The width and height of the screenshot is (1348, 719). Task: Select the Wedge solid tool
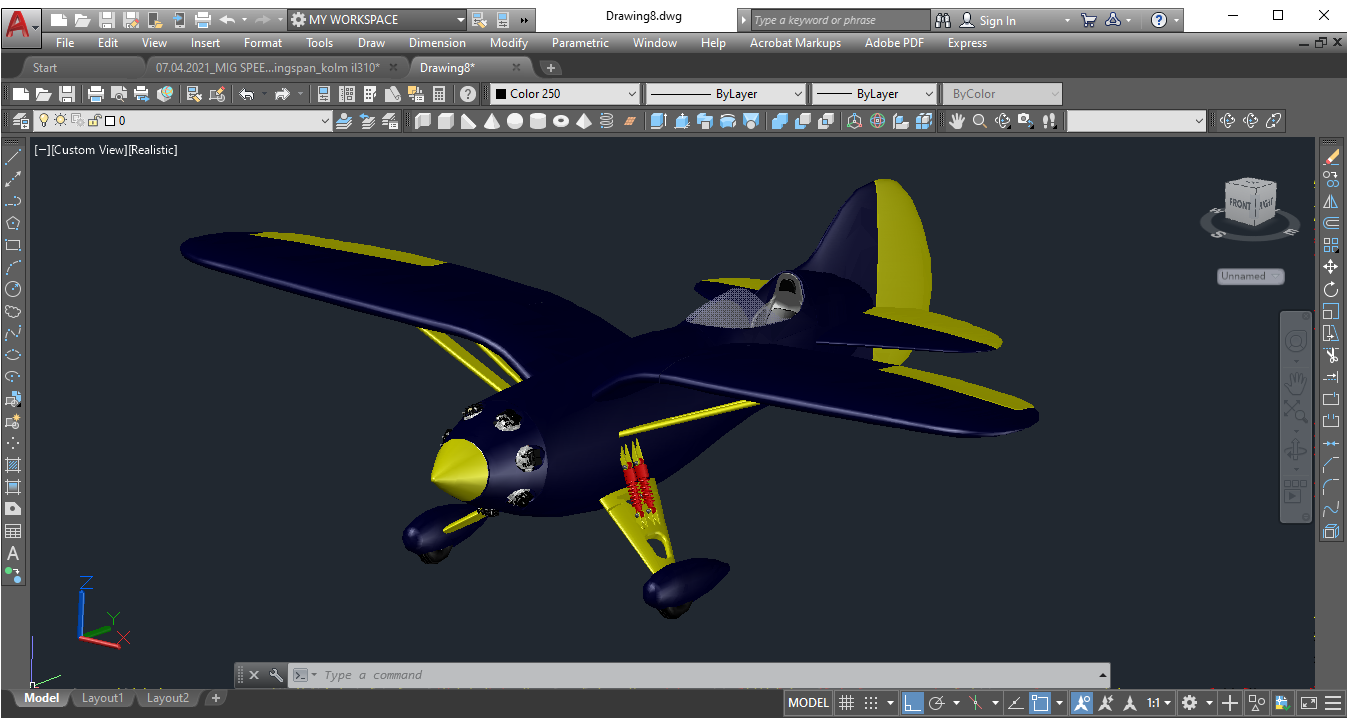[x=467, y=121]
